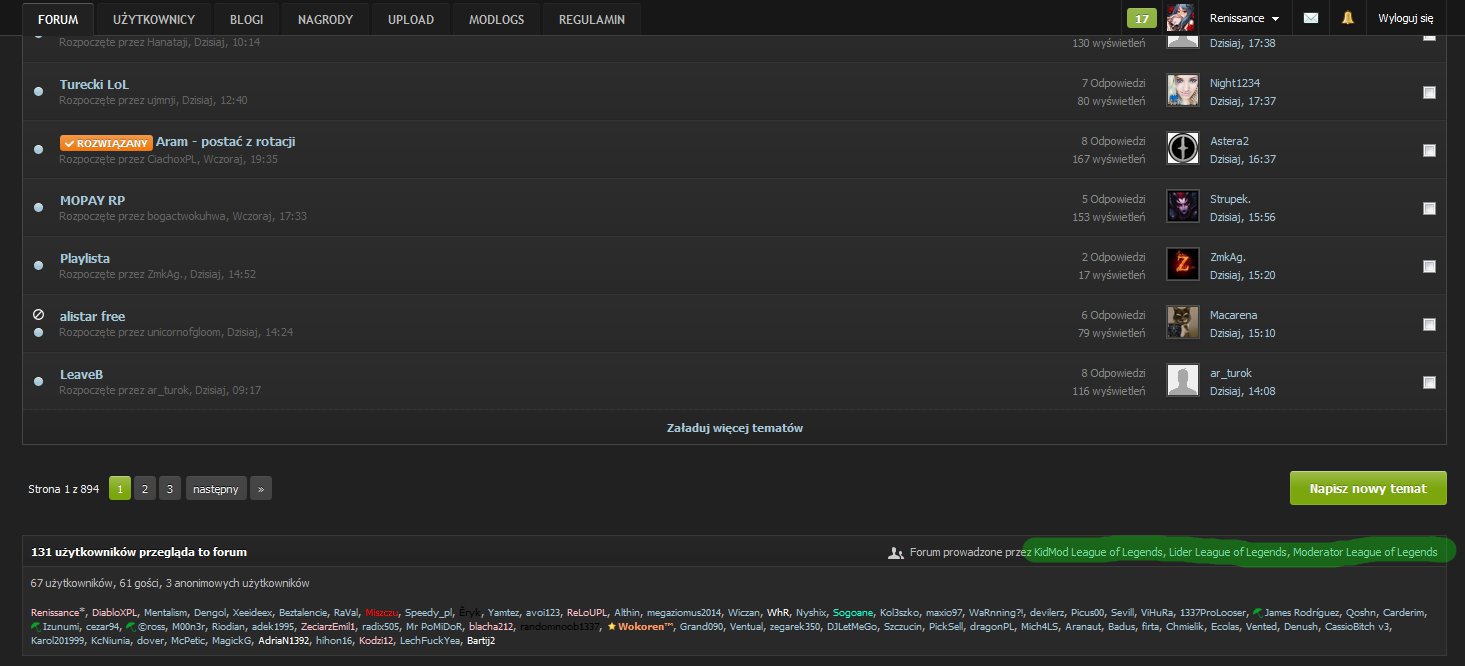Click the ROZWIĄZANY orange tag badge
Viewport: 1465px width, 666px height.
tap(106, 143)
